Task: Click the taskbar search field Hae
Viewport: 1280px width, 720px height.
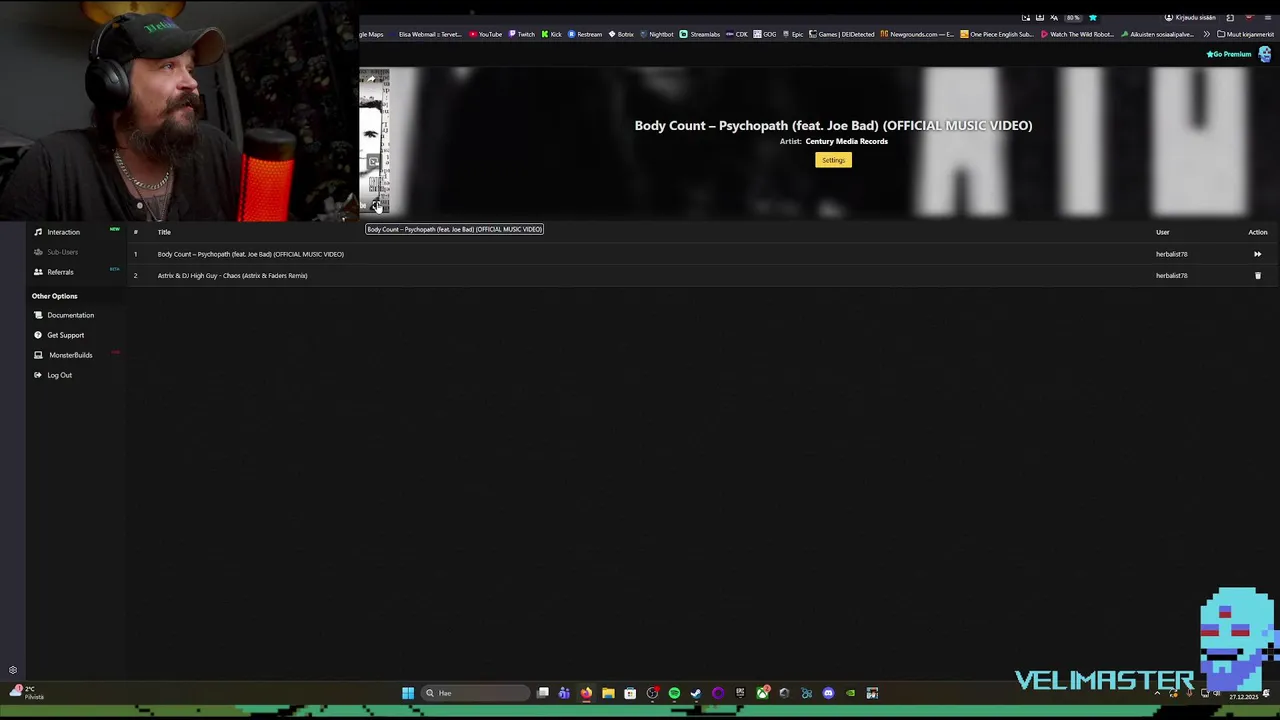Action: coord(477,693)
